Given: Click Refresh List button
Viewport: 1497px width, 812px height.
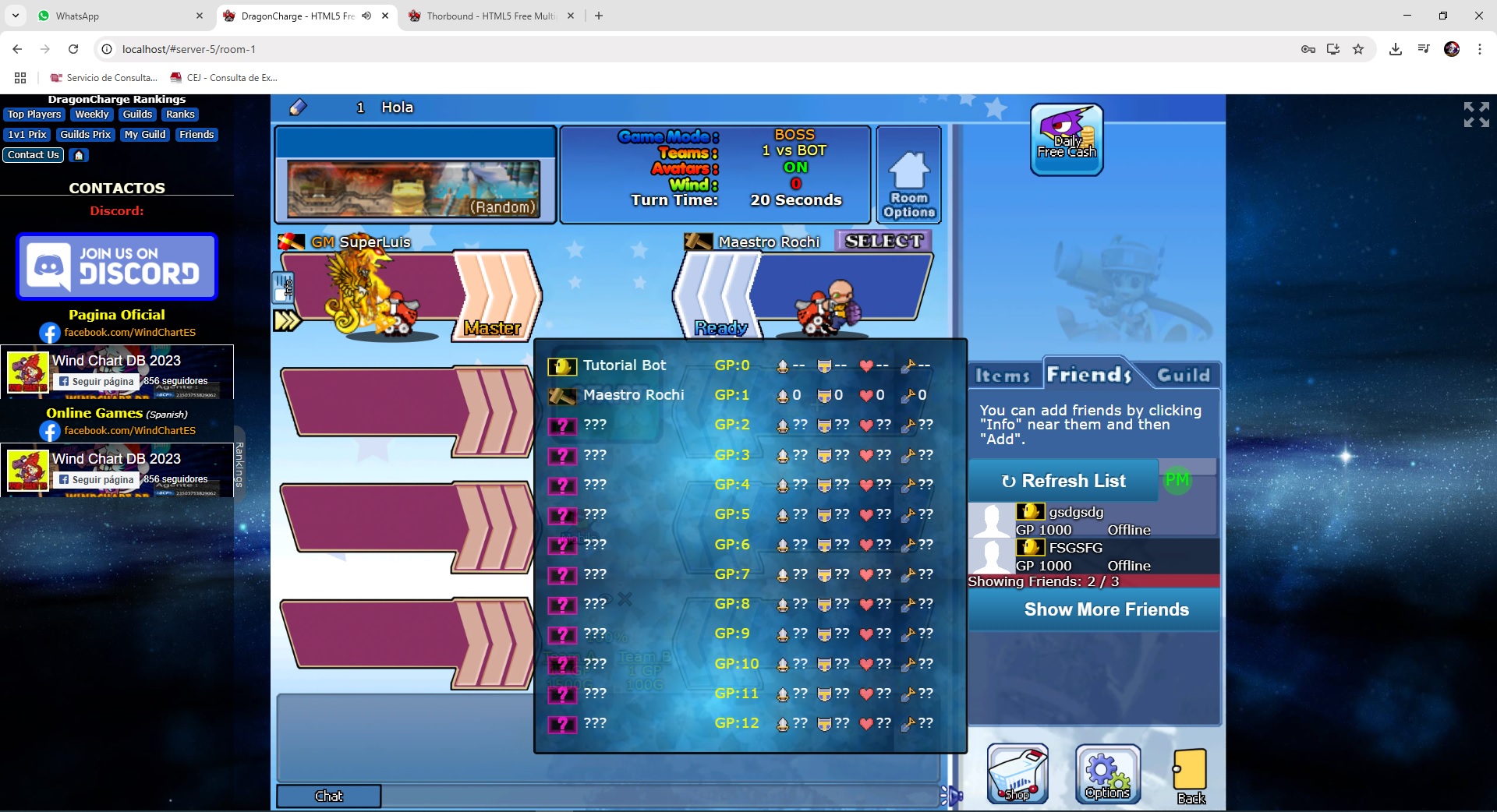Looking at the screenshot, I should [1063, 481].
